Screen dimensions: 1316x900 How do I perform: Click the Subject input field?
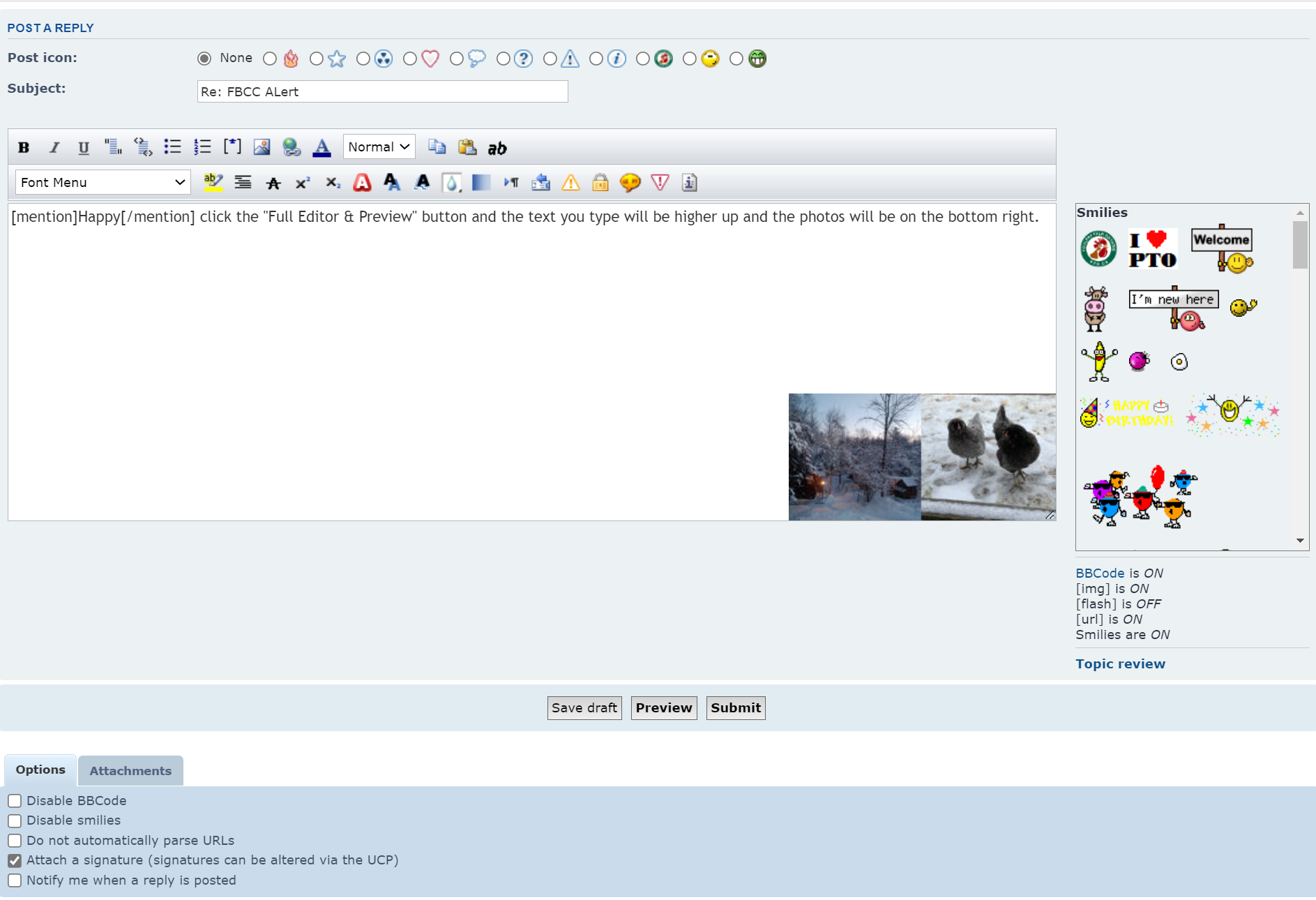point(382,92)
